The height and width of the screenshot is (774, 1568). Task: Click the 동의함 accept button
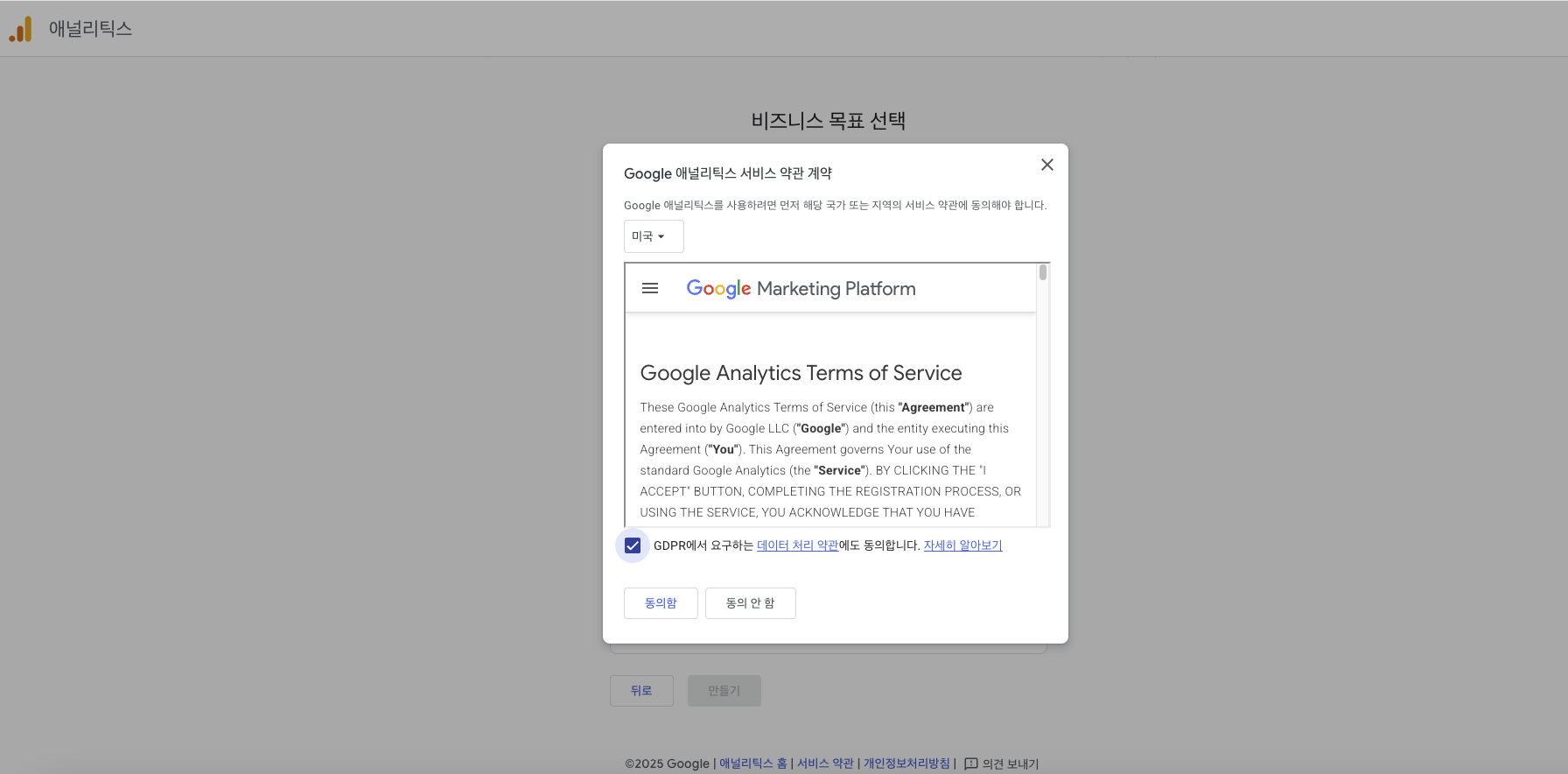click(661, 603)
